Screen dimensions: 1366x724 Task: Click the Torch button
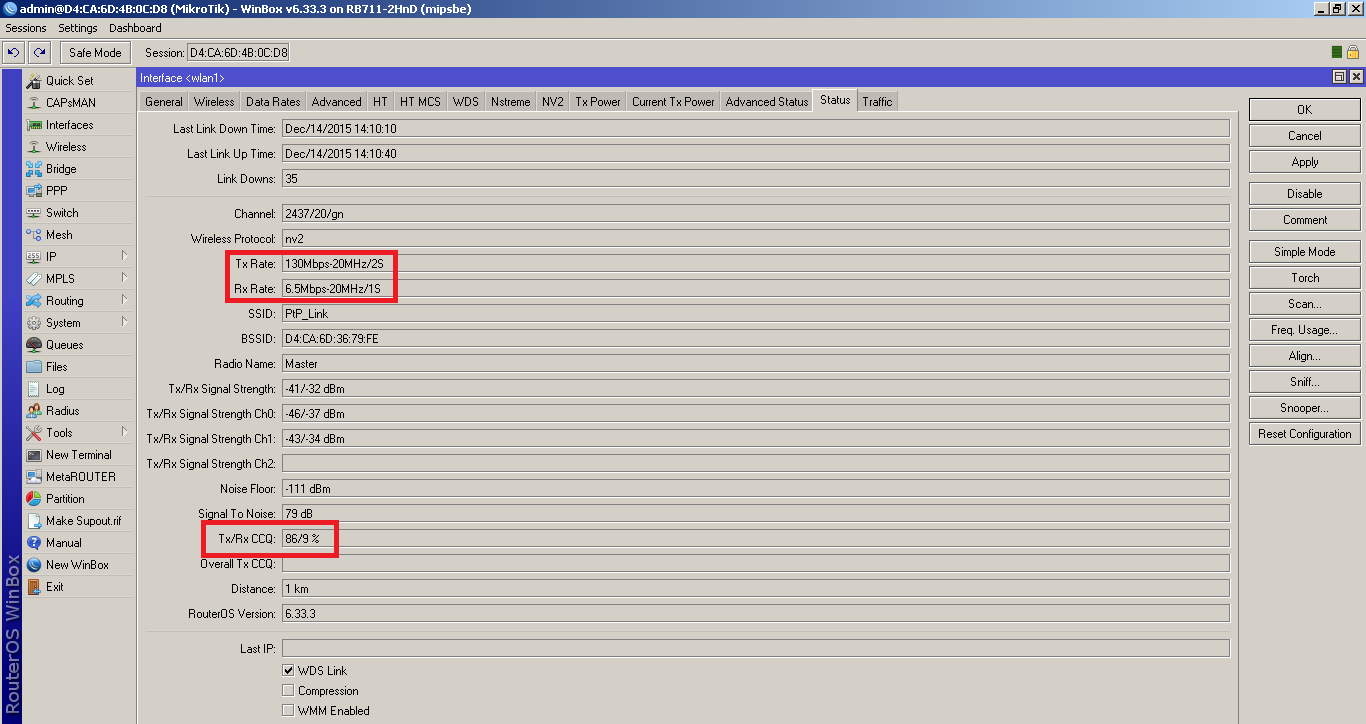point(1304,278)
